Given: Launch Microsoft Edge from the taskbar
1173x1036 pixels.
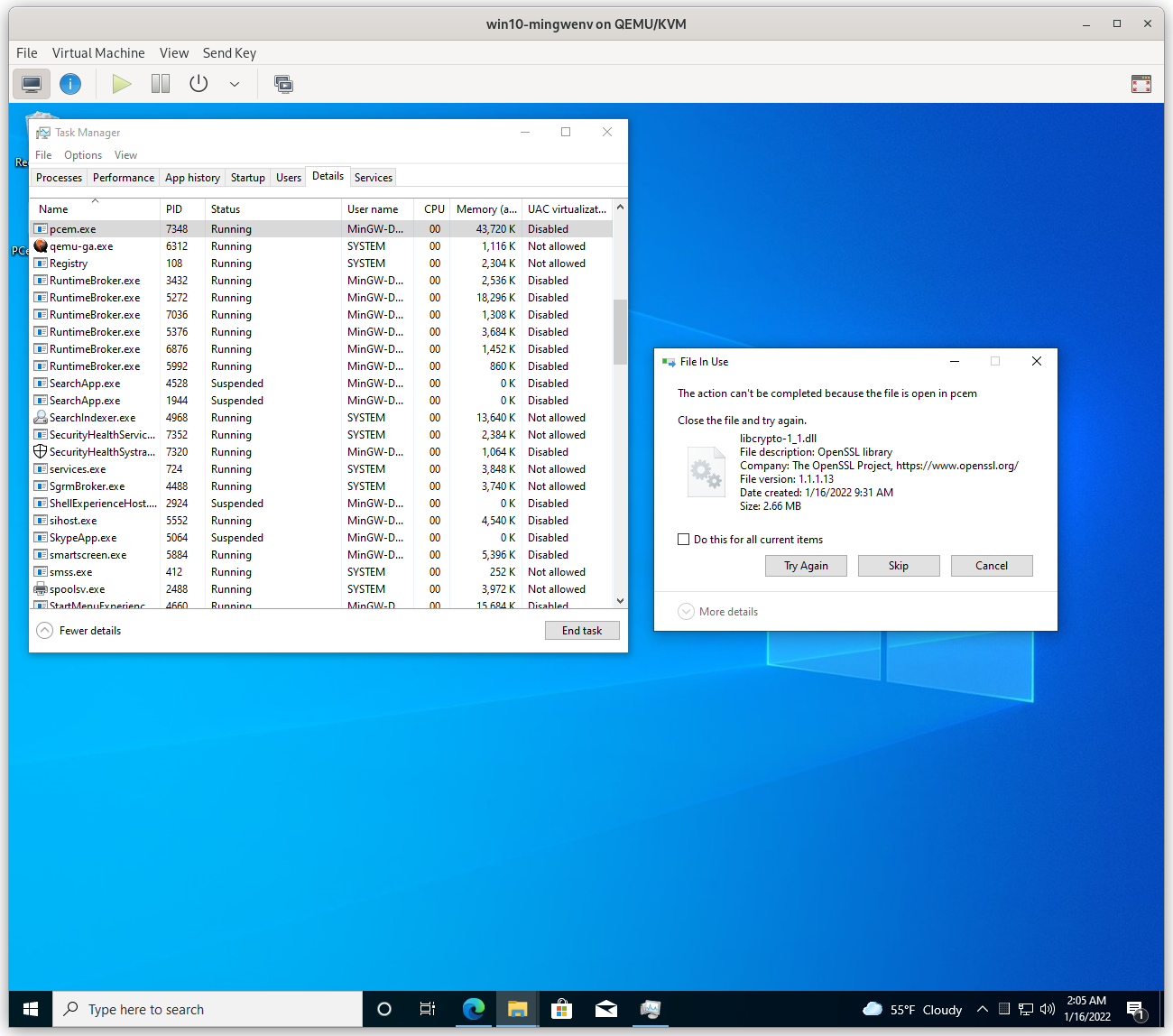Looking at the screenshot, I should [x=473, y=1009].
